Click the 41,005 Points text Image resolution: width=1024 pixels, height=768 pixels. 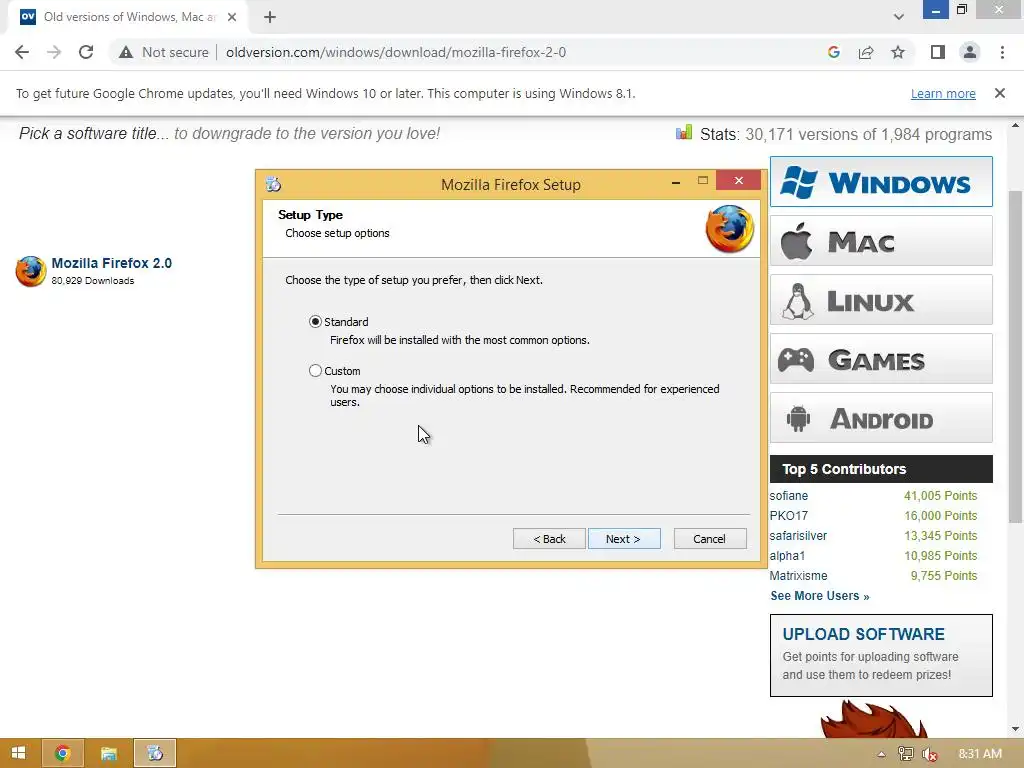pos(940,496)
